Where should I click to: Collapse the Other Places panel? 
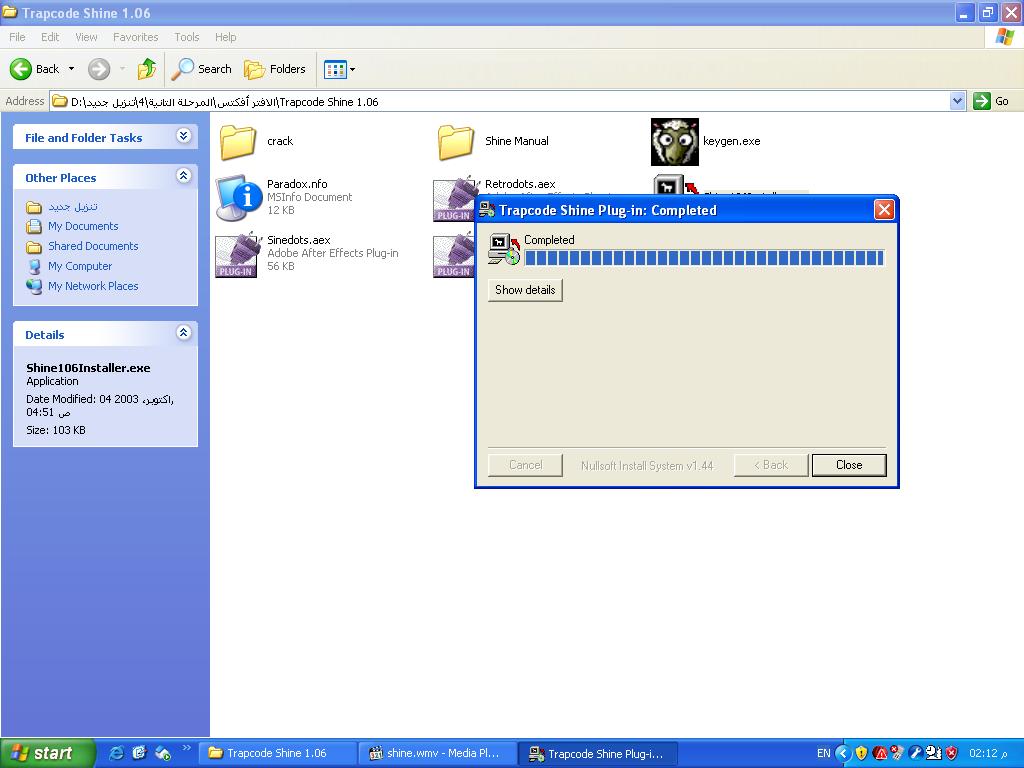click(x=184, y=176)
